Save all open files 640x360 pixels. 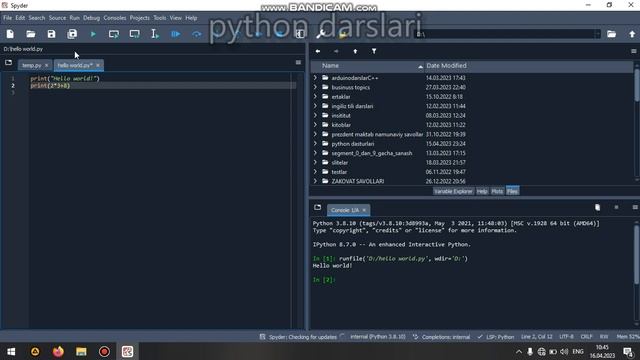[x=72, y=34]
